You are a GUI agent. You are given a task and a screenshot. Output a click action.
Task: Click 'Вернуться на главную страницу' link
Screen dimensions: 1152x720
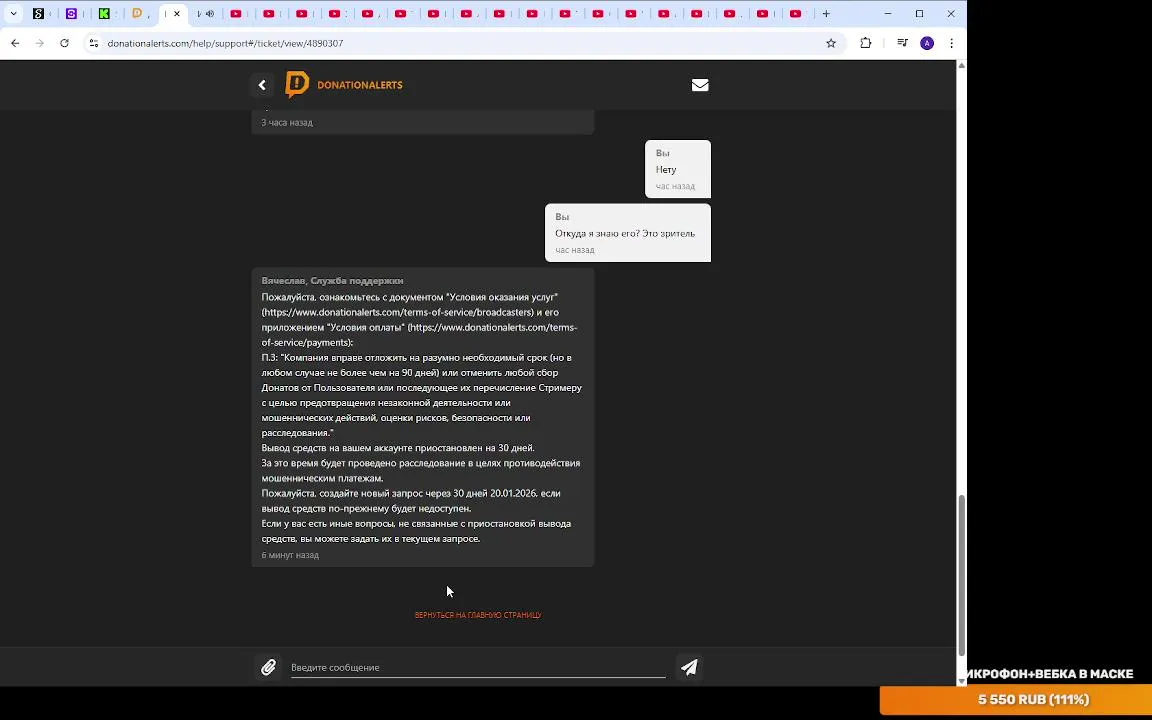click(x=478, y=615)
